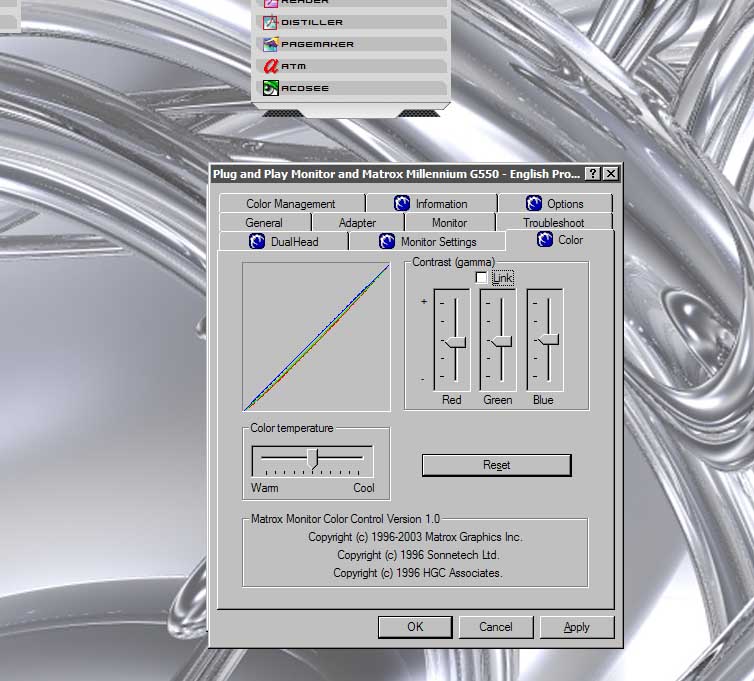This screenshot has width=754, height=681.
Task: Click the gamma curve preview graph
Action: tap(316, 337)
